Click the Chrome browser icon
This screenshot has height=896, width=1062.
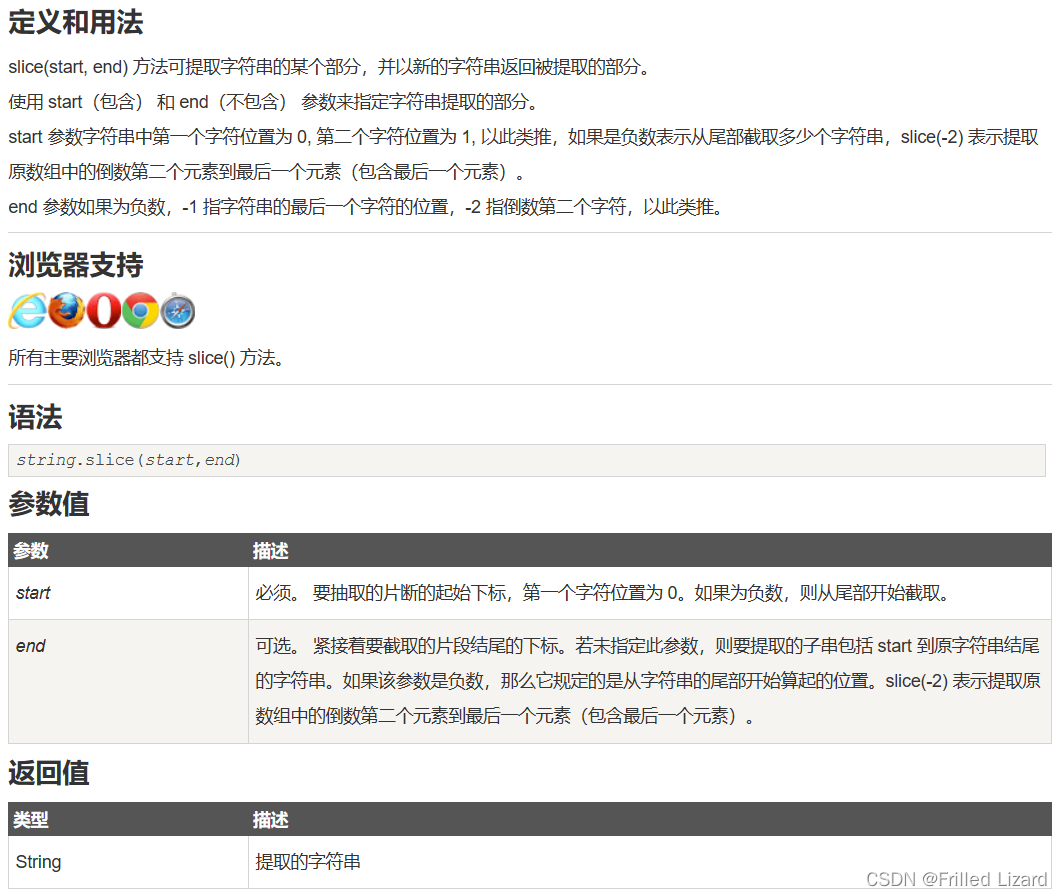(x=139, y=311)
